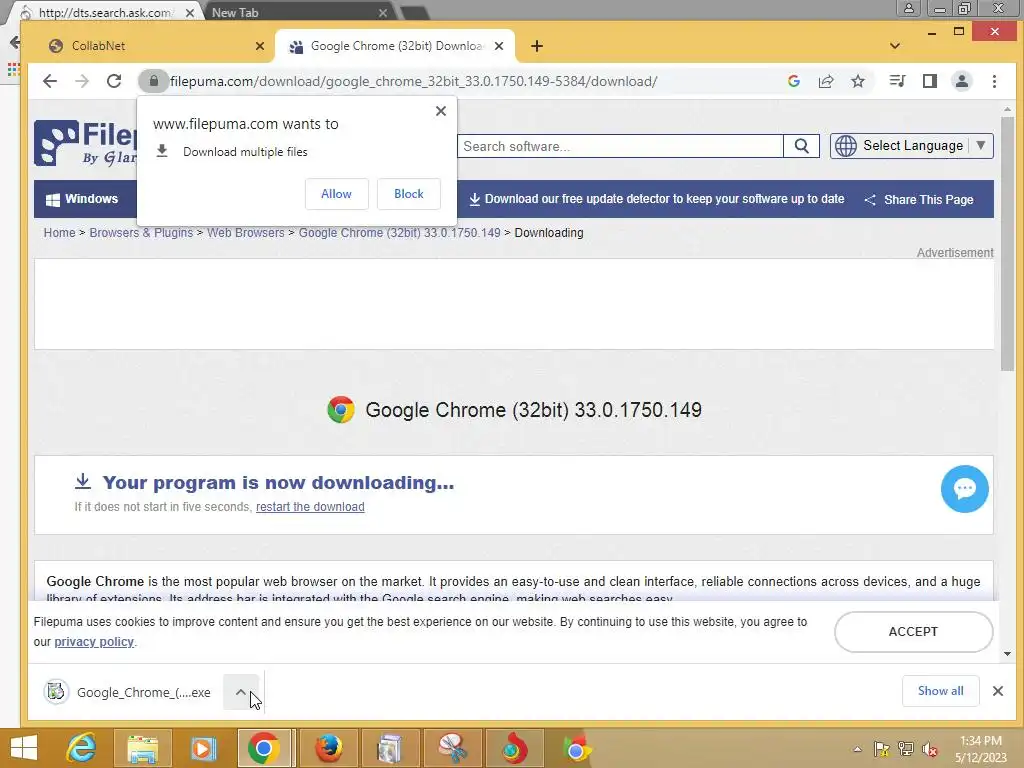The image size is (1024, 768).
Task: Open the media control icon in toolbar
Action: pos(897,81)
